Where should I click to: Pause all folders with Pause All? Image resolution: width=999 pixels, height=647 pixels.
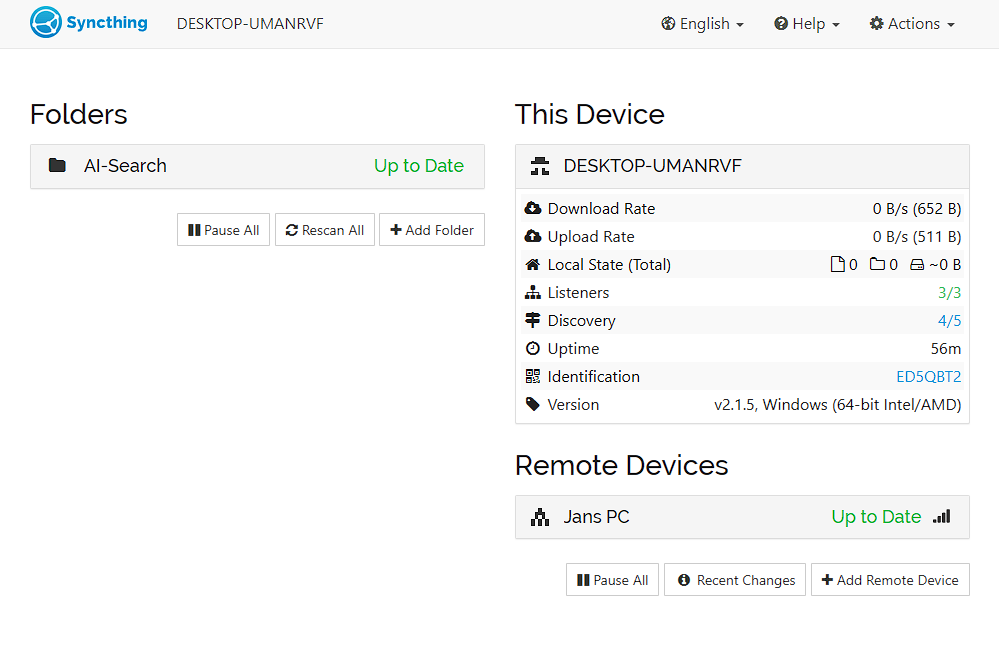(x=224, y=230)
